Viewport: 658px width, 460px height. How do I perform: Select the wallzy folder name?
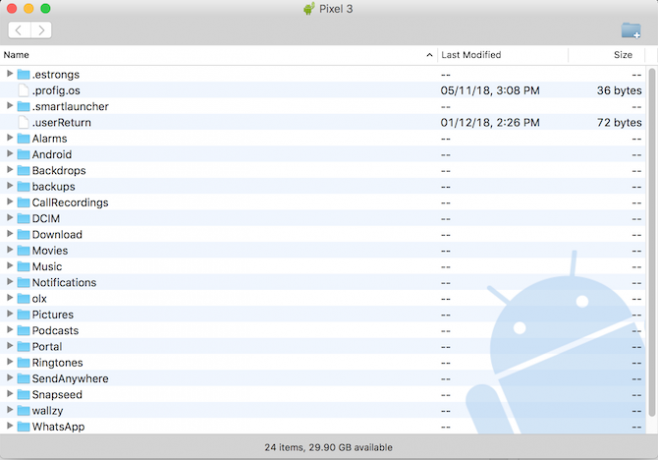click(x=47, y=411)
